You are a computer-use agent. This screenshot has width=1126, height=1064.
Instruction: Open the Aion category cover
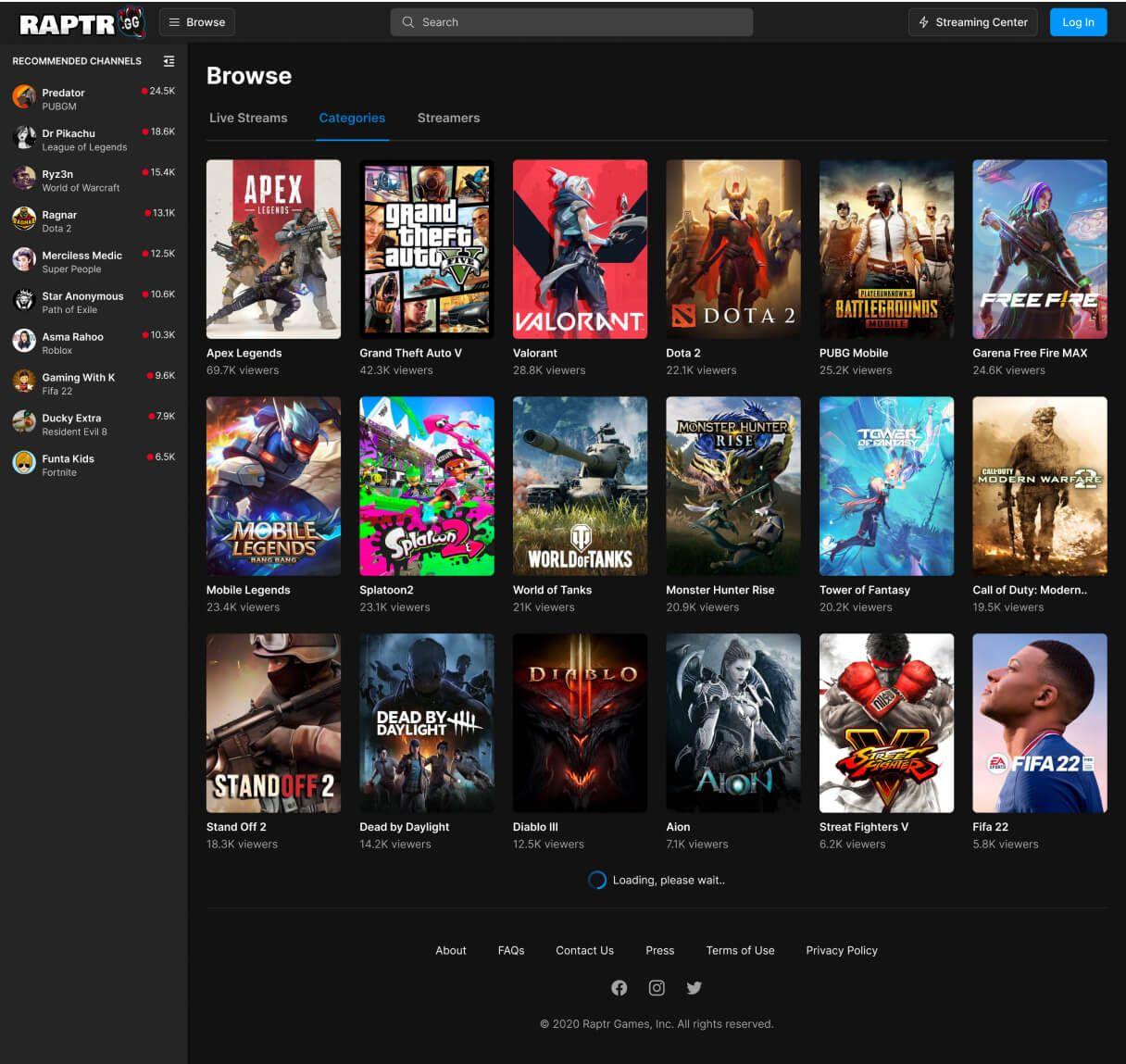pos(733,723)
